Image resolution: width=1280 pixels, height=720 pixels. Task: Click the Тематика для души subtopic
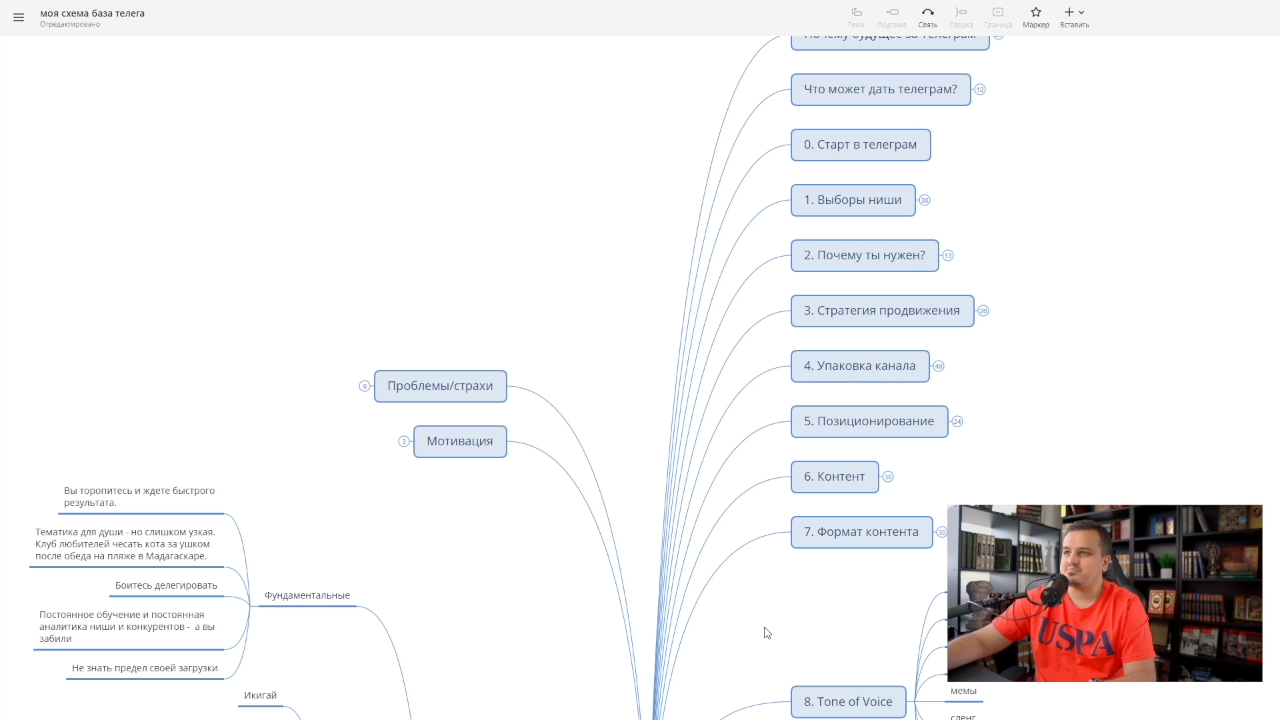pos(125,544)
